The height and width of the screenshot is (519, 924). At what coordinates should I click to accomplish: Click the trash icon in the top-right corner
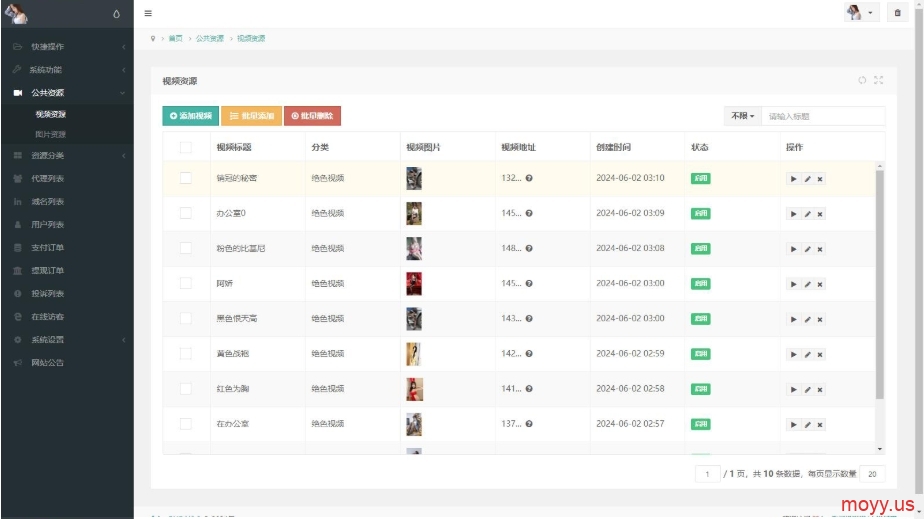897,13
